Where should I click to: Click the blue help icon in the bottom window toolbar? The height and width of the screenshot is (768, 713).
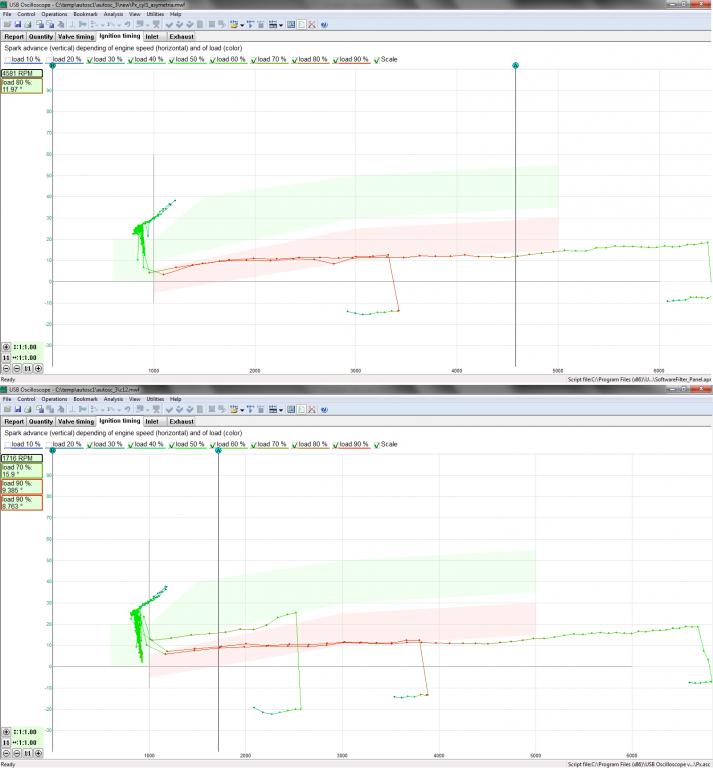coord(324,409)
